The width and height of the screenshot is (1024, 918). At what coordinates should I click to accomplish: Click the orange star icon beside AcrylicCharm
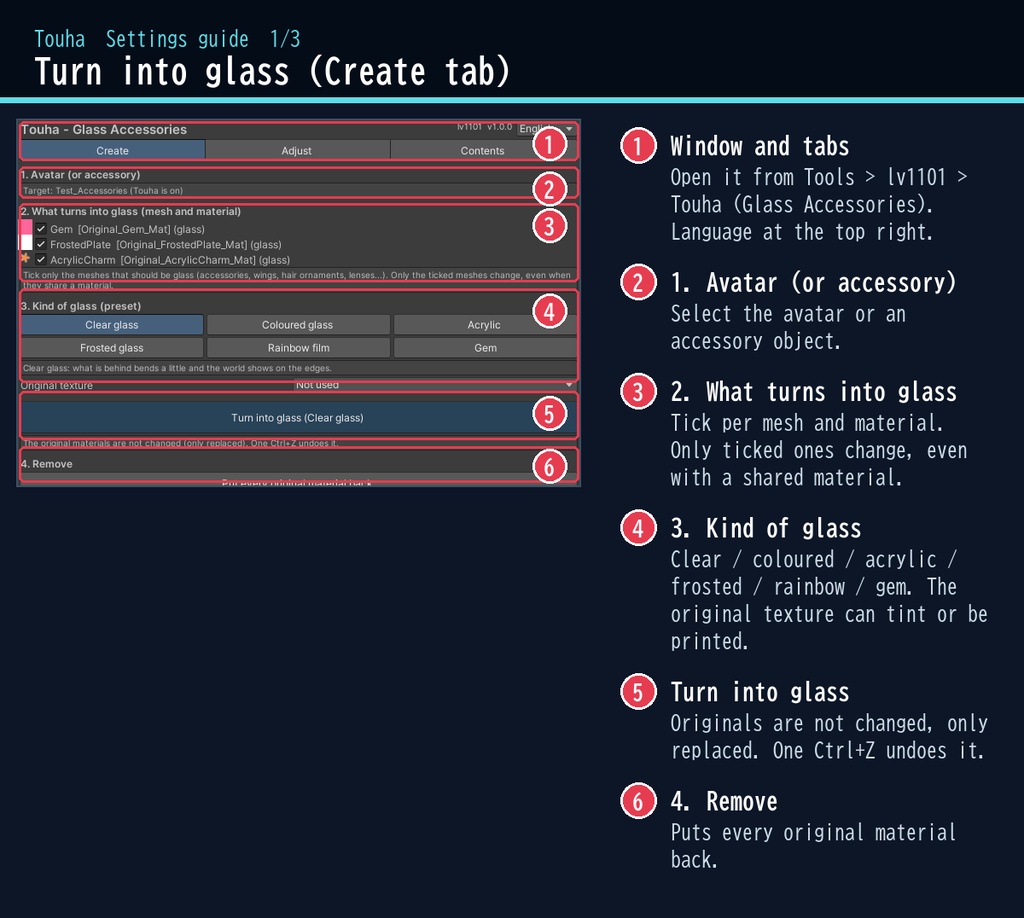[25, 259]
